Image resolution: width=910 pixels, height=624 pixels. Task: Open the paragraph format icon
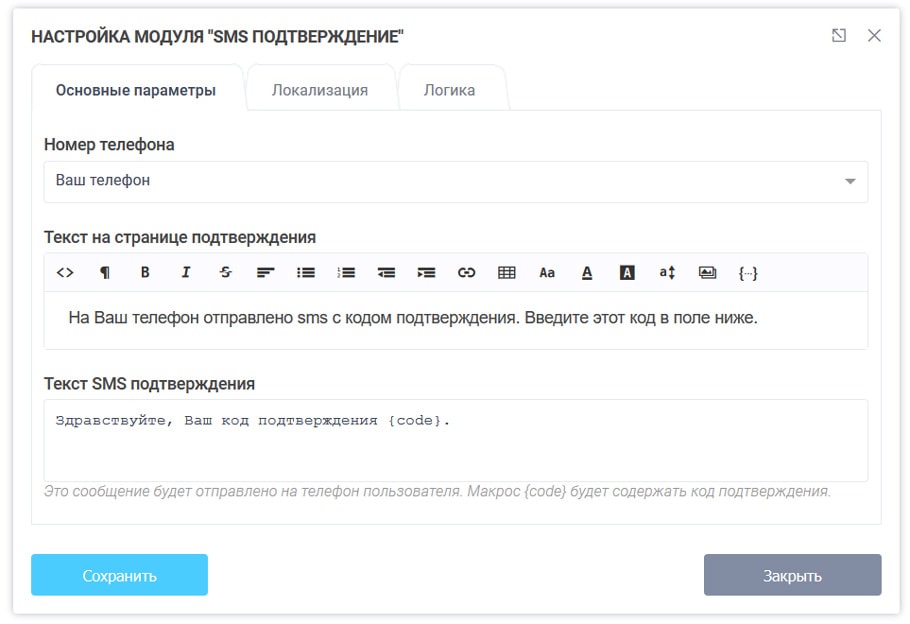[104, 271]
